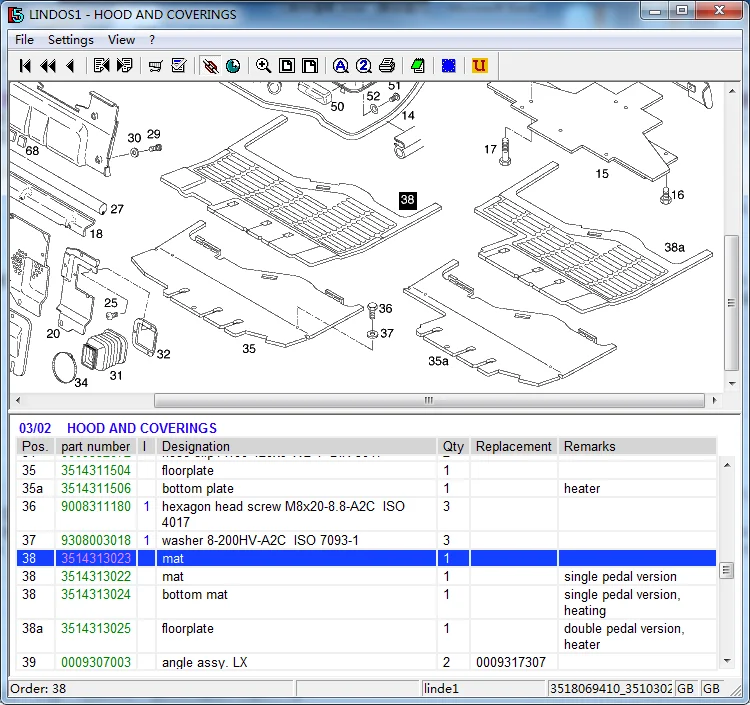This screenshot has height=705, width=750.
Task: Click highlighted callout 38 in diagram
Action: (407, 200)
